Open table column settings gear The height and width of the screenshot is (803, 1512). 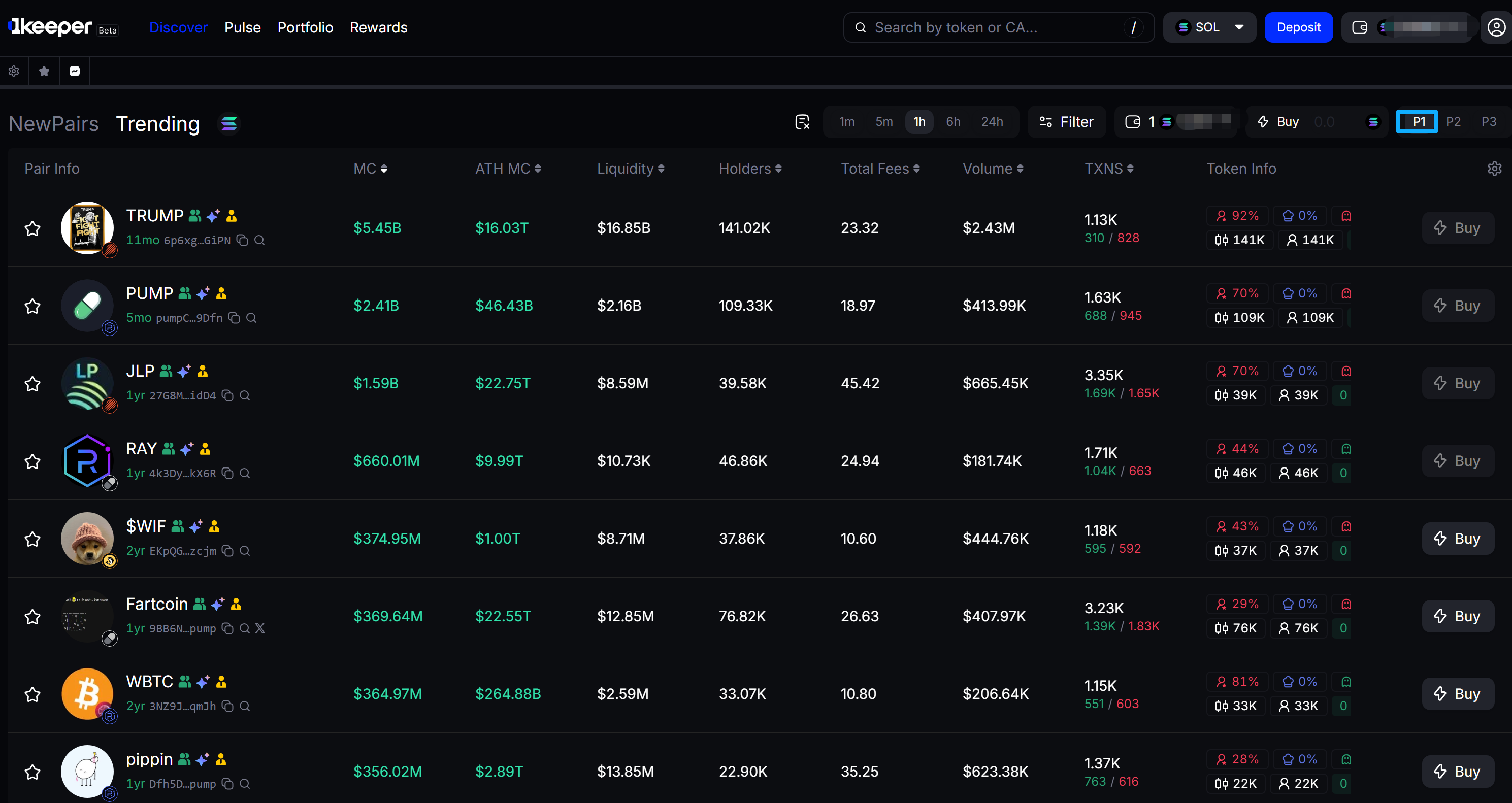click(1494, 169)
